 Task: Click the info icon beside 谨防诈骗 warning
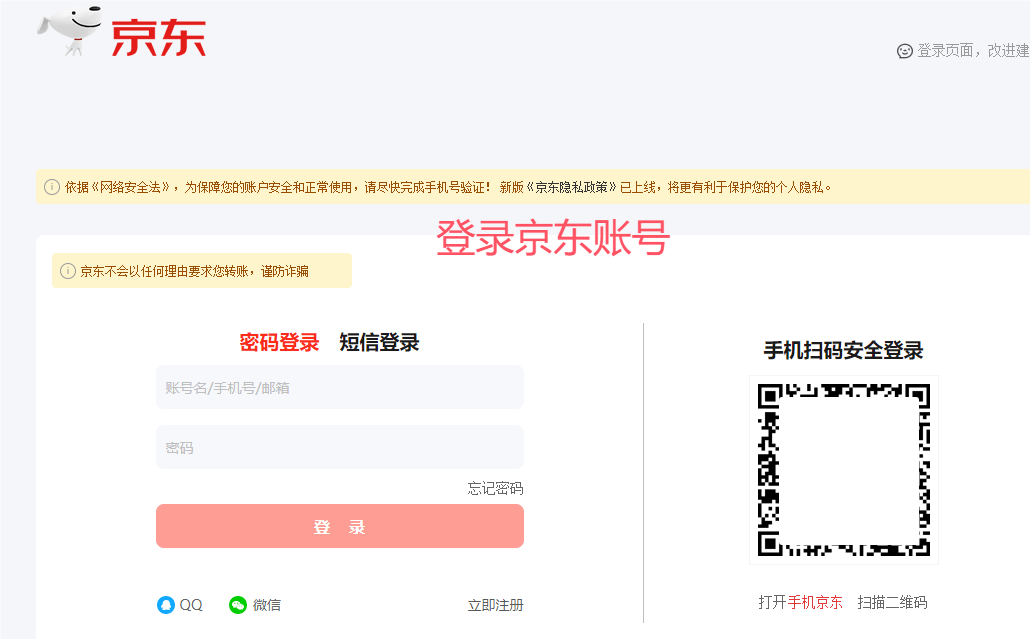68,271
